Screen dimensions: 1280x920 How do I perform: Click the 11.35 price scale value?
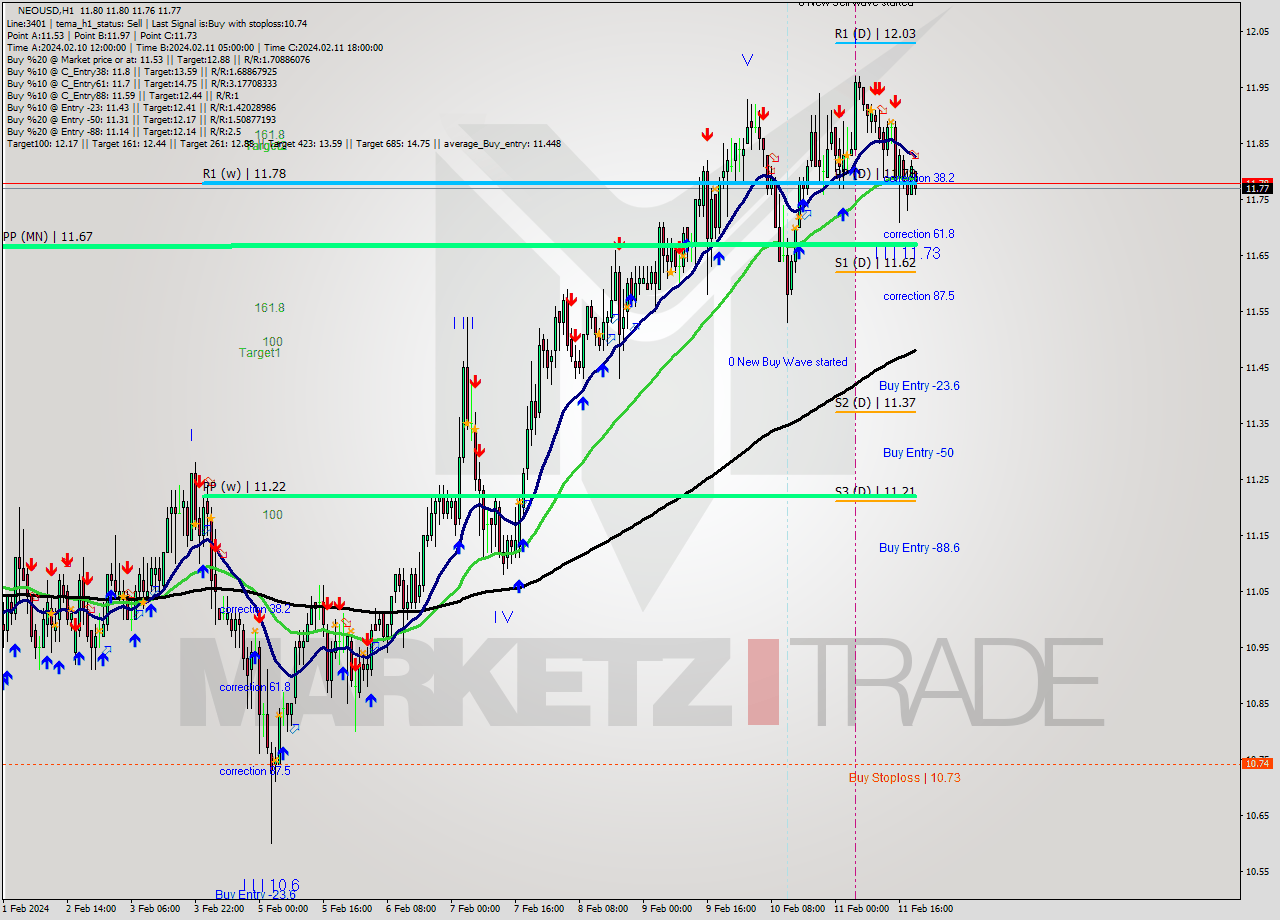coord(1258,424)
